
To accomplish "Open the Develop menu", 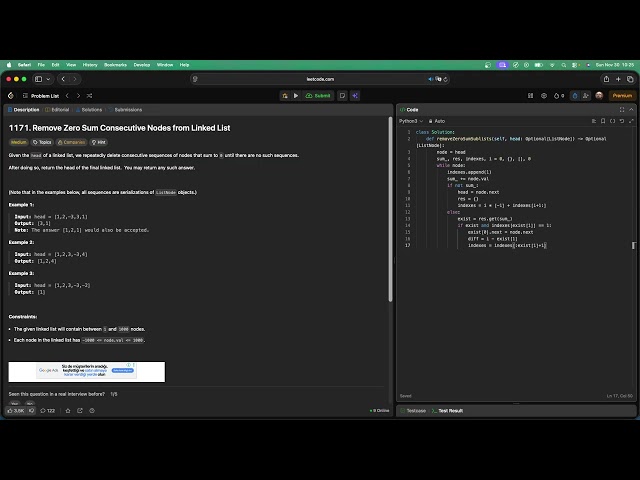I will click(142, 65).
